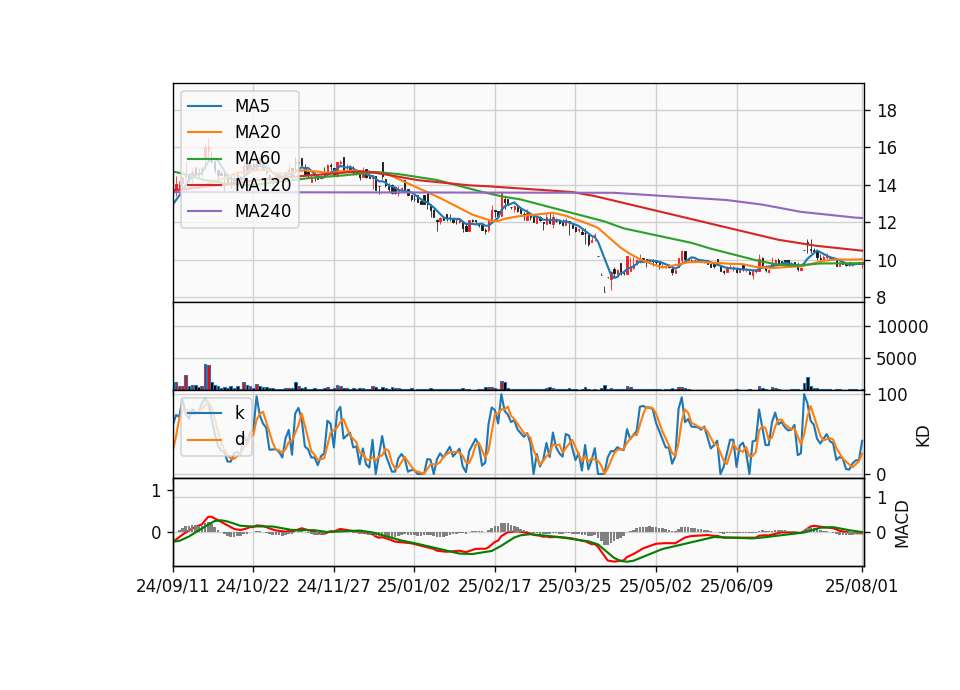Click the KD axis label
Viewport: 960px width, 690px height.
pos(923,437)
